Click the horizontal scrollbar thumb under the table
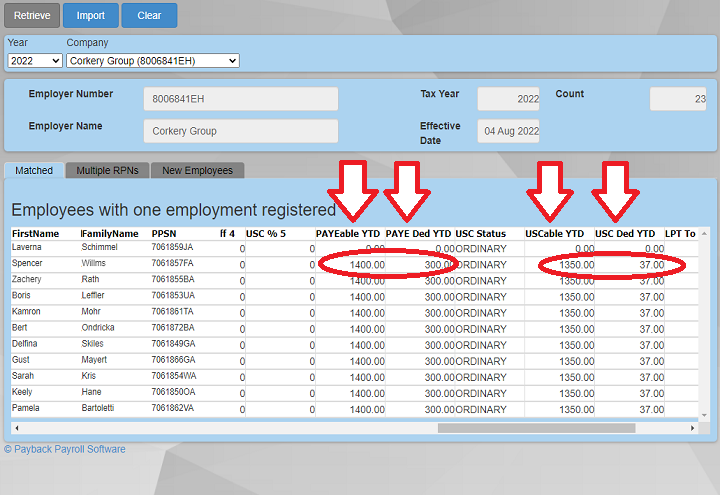The image size is (720, 495). [x=535, y=428]
